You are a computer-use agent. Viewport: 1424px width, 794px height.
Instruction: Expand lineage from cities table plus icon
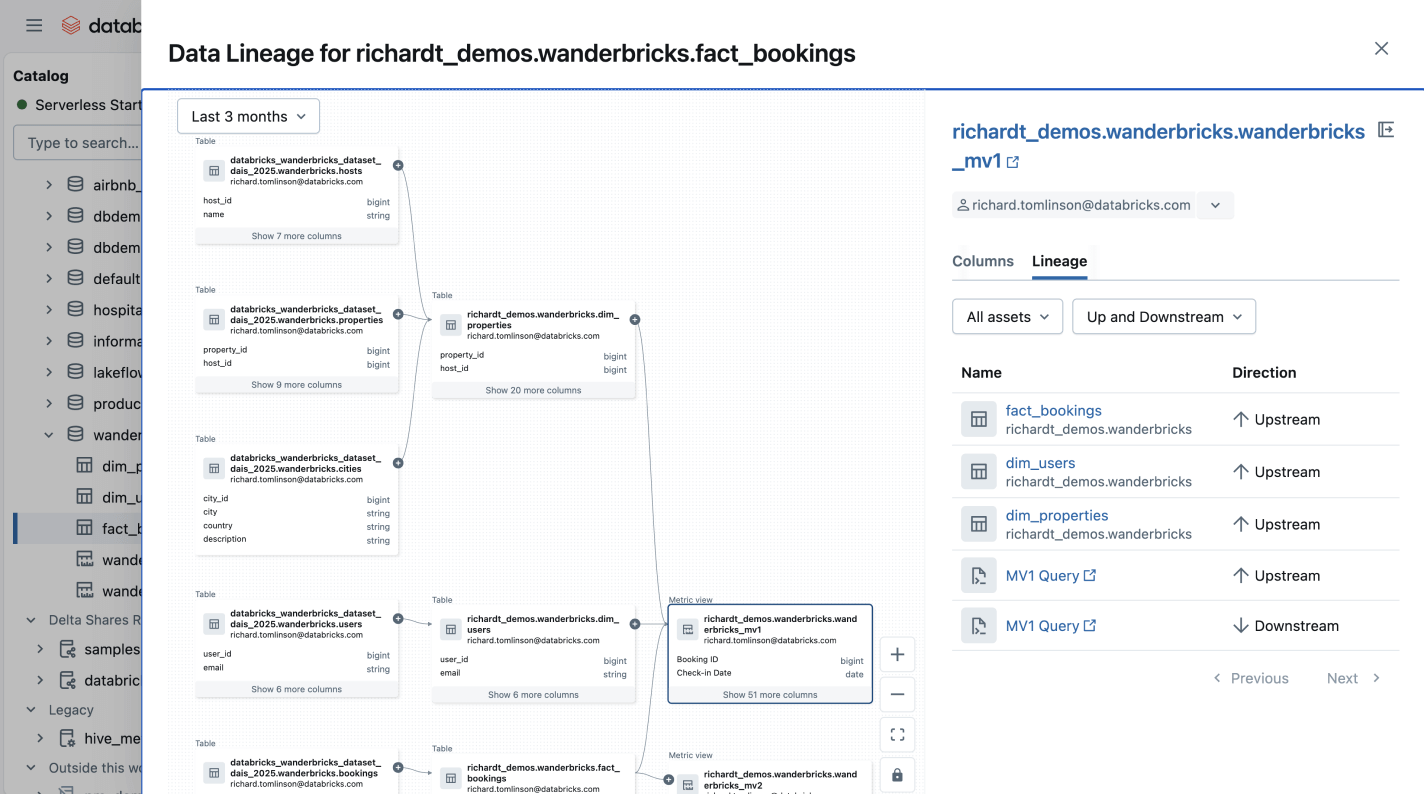click(x=398, y=463)
